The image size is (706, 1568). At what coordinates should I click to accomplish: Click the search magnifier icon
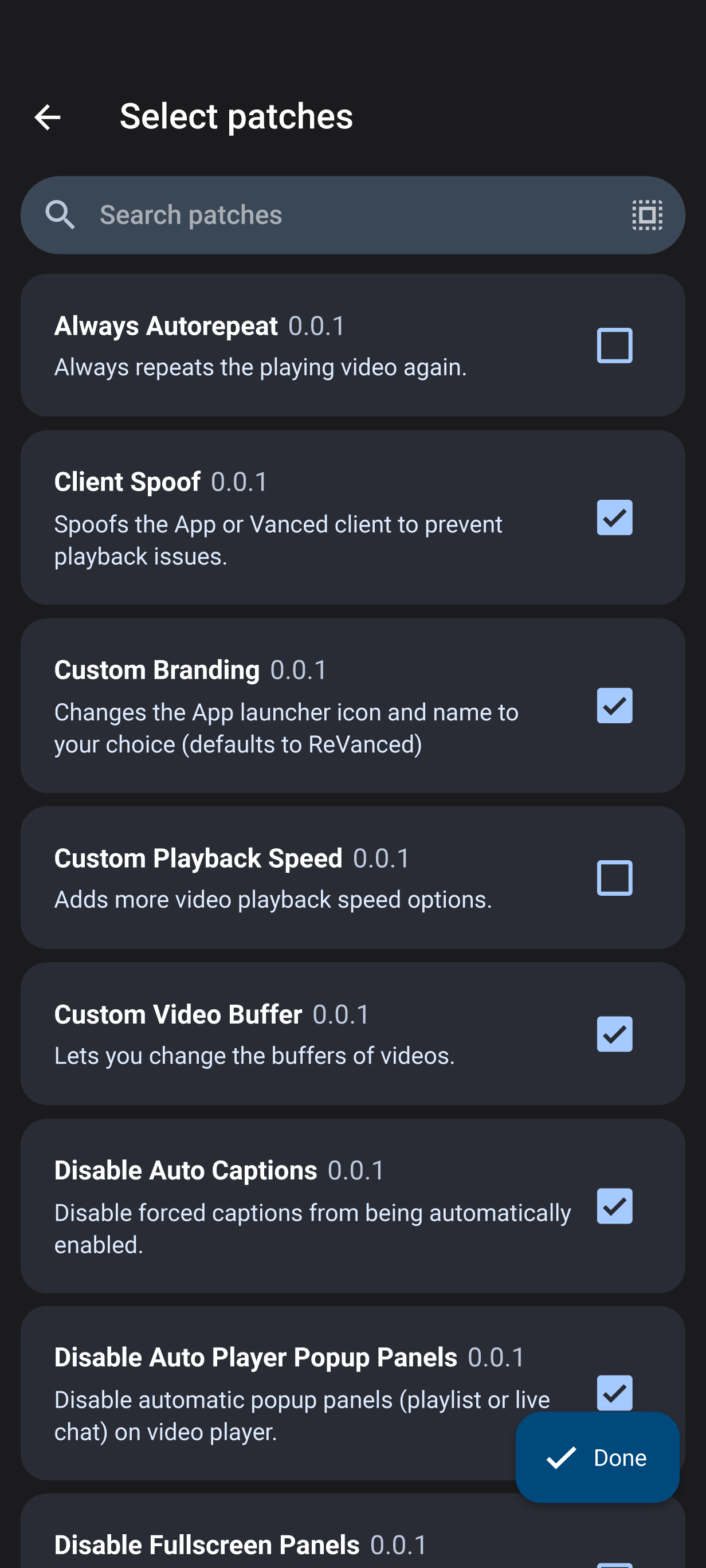click(x=60, y=215)
